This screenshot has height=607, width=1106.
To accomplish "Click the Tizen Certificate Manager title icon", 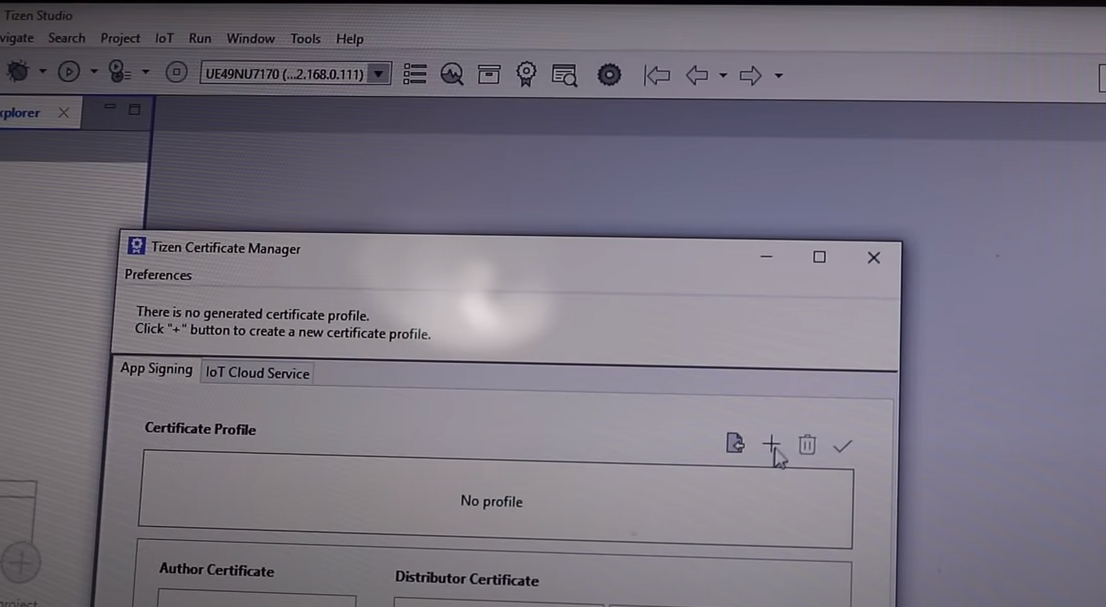I will 136,246.
